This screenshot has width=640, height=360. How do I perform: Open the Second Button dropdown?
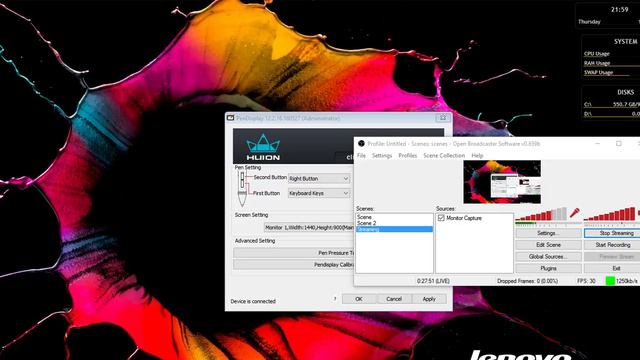click(319, 178)
